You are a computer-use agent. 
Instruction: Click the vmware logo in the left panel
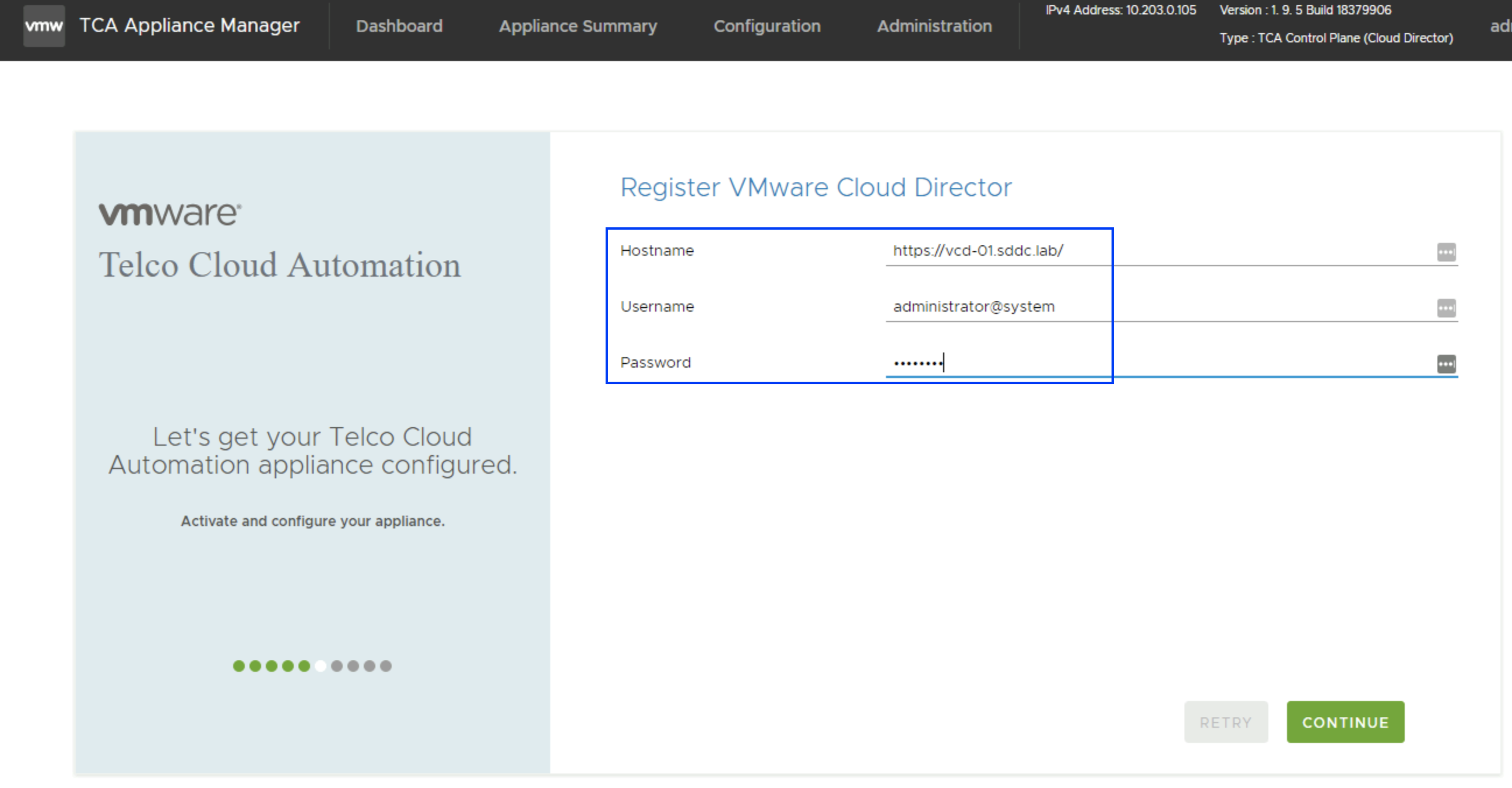click(x=170, y=213)
